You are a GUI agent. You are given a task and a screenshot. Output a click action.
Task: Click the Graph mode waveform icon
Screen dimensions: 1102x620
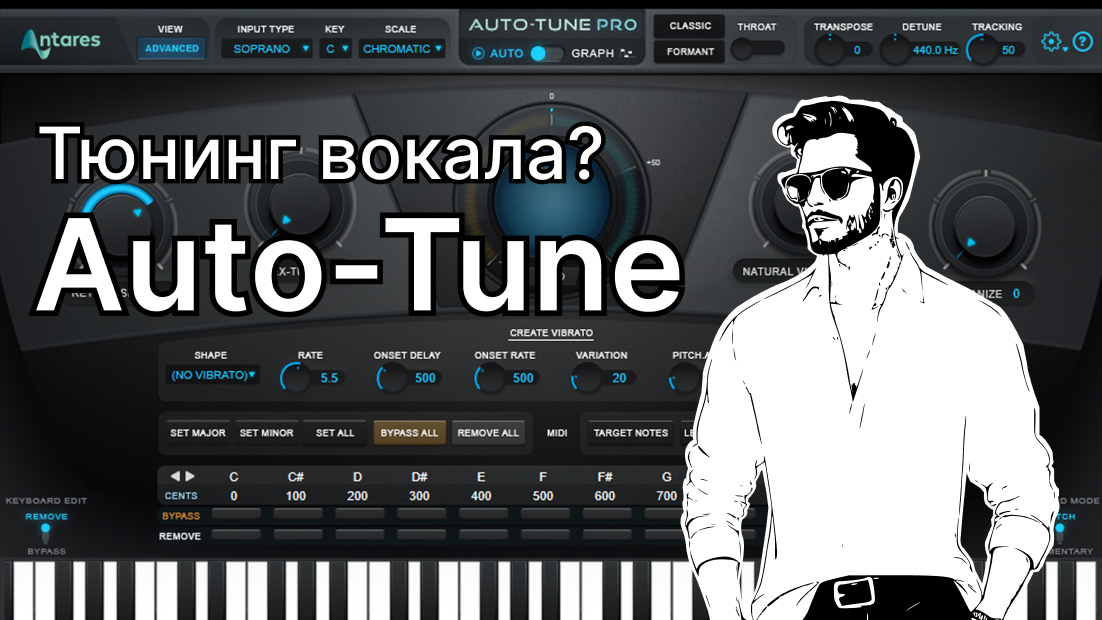tap(626, 53)
